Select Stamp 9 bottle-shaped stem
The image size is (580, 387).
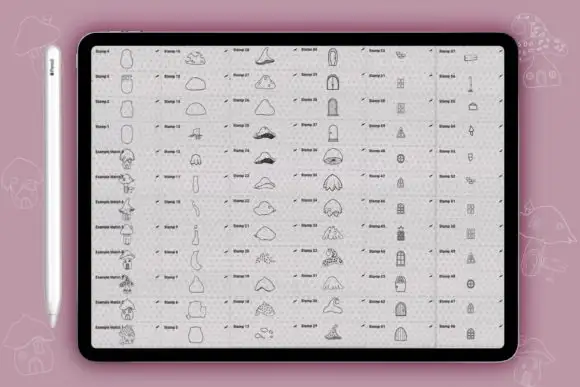[195, 235]
